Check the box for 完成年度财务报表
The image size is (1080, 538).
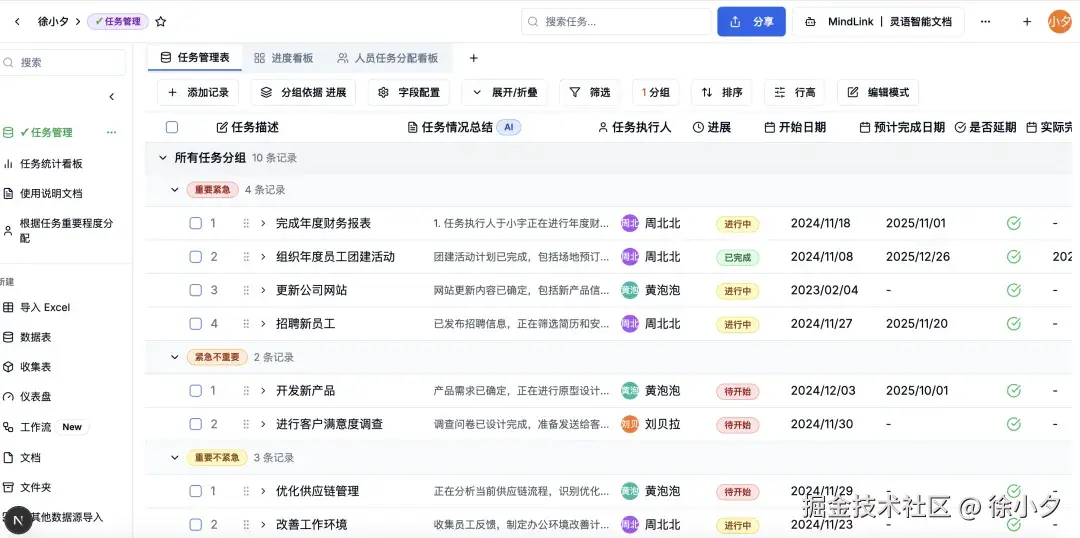click(x=196, y=223)
